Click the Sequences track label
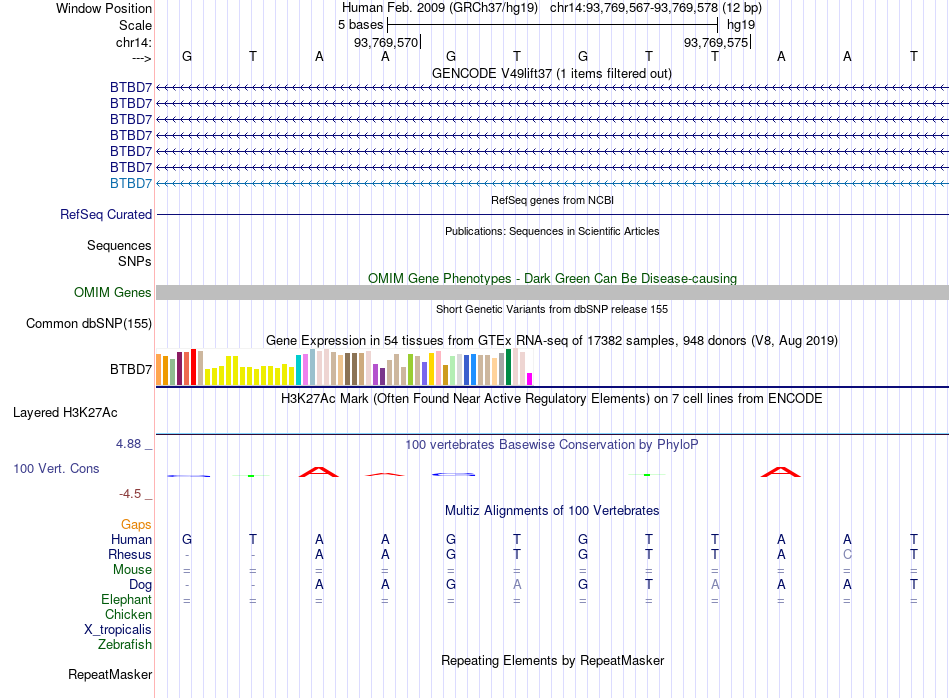This screenshot has height=698, width=950. [119, 245]
